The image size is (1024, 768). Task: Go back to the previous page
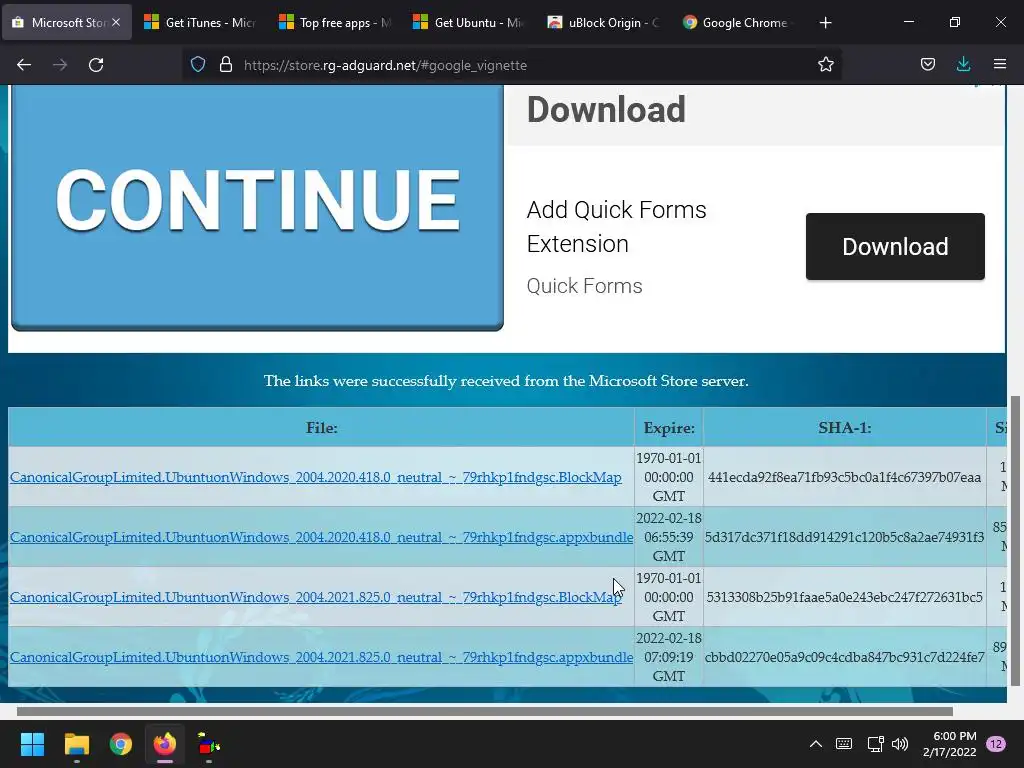tap(24, 65)
